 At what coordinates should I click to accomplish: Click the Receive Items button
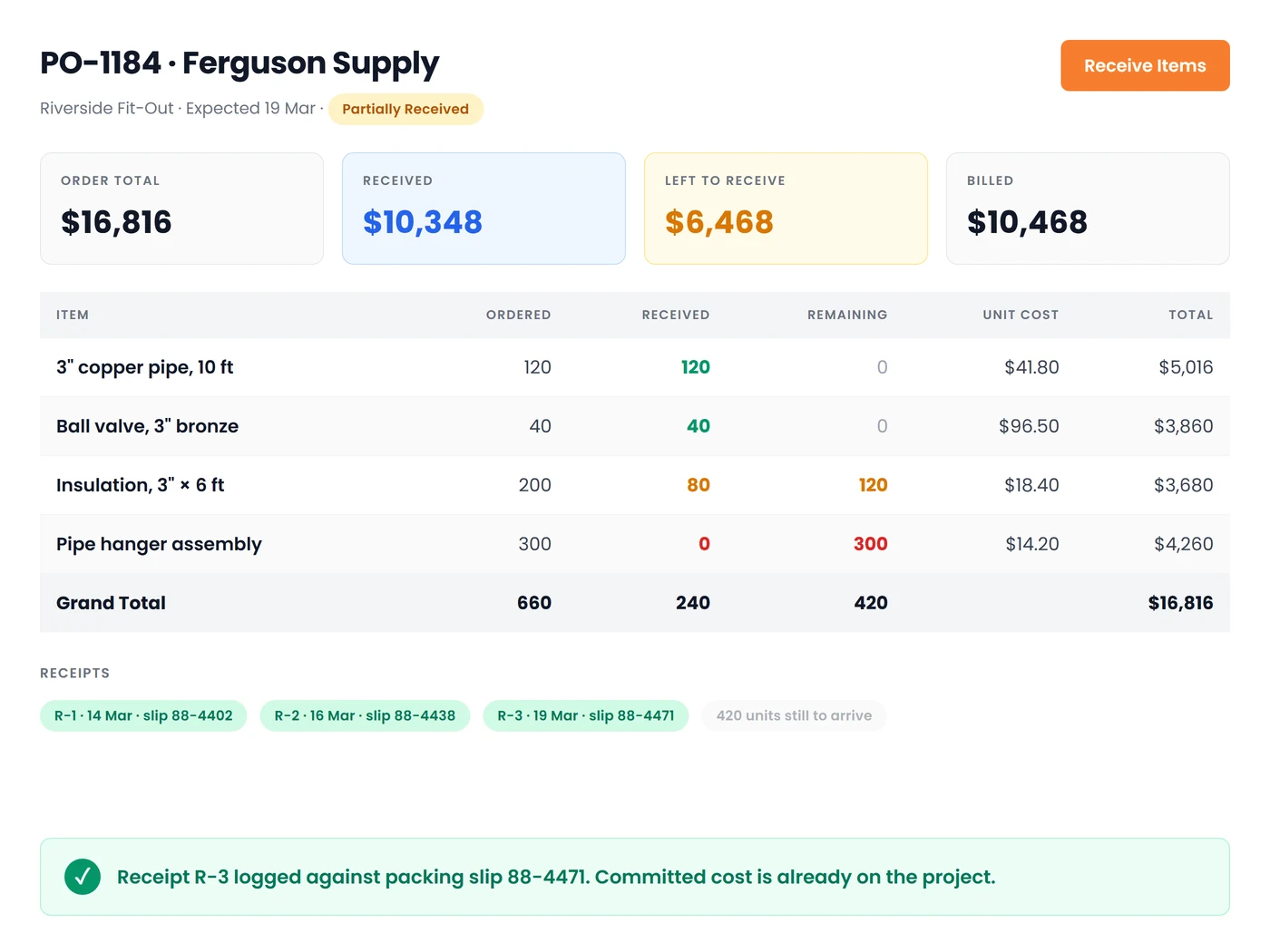(x=1145, y=65)
